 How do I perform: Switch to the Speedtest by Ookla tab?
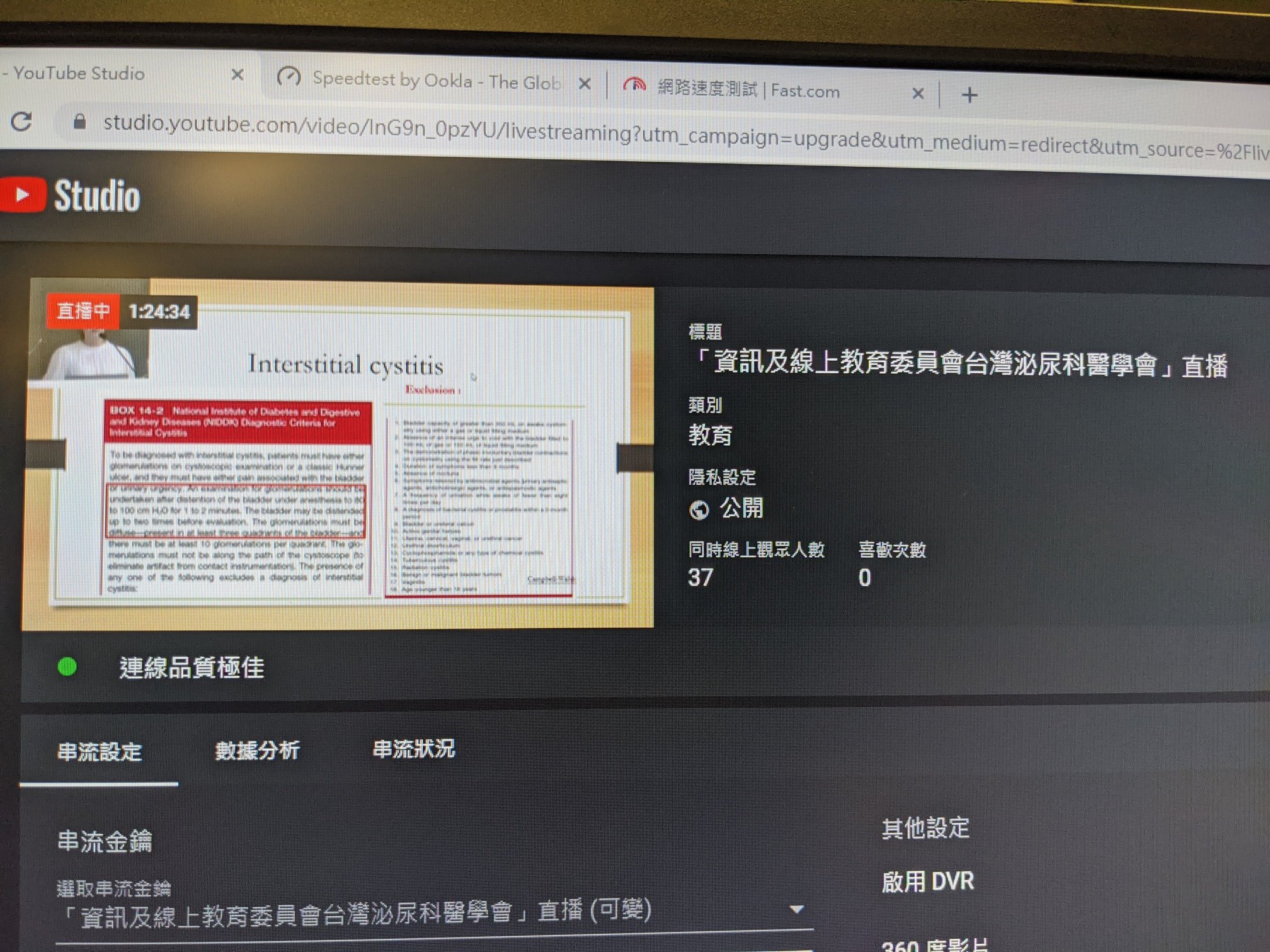click(x=435, y=81)
